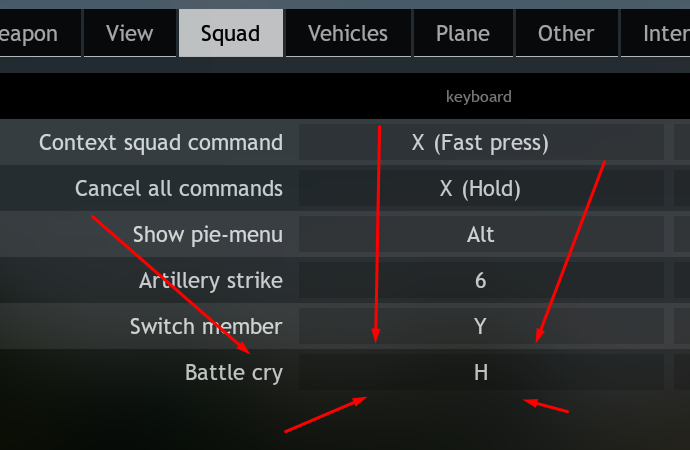Open the partially visible Inter… tab
The height and width of the screenshot is (450, 690).
[664, 33]
